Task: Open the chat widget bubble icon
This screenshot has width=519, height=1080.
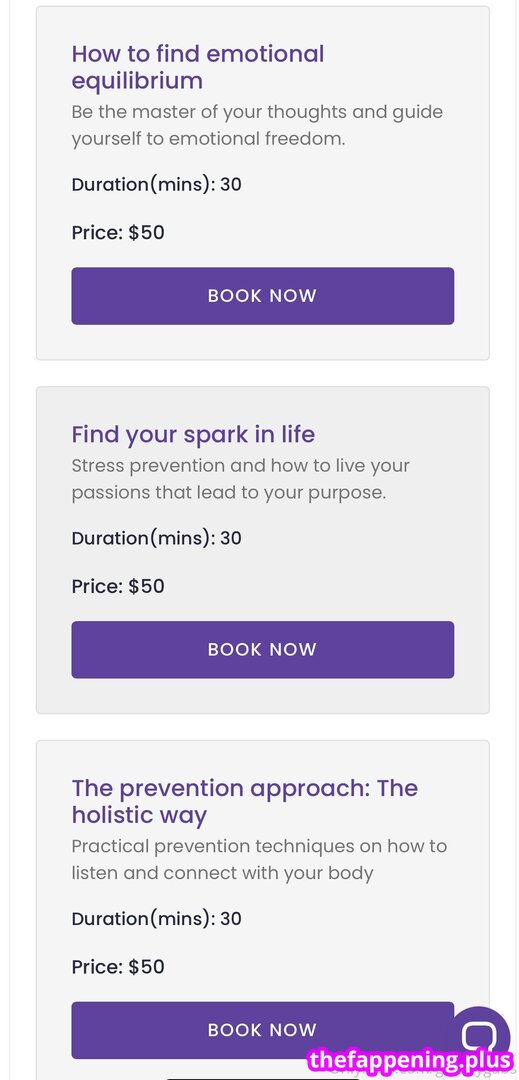Action: coord(485,1033)
